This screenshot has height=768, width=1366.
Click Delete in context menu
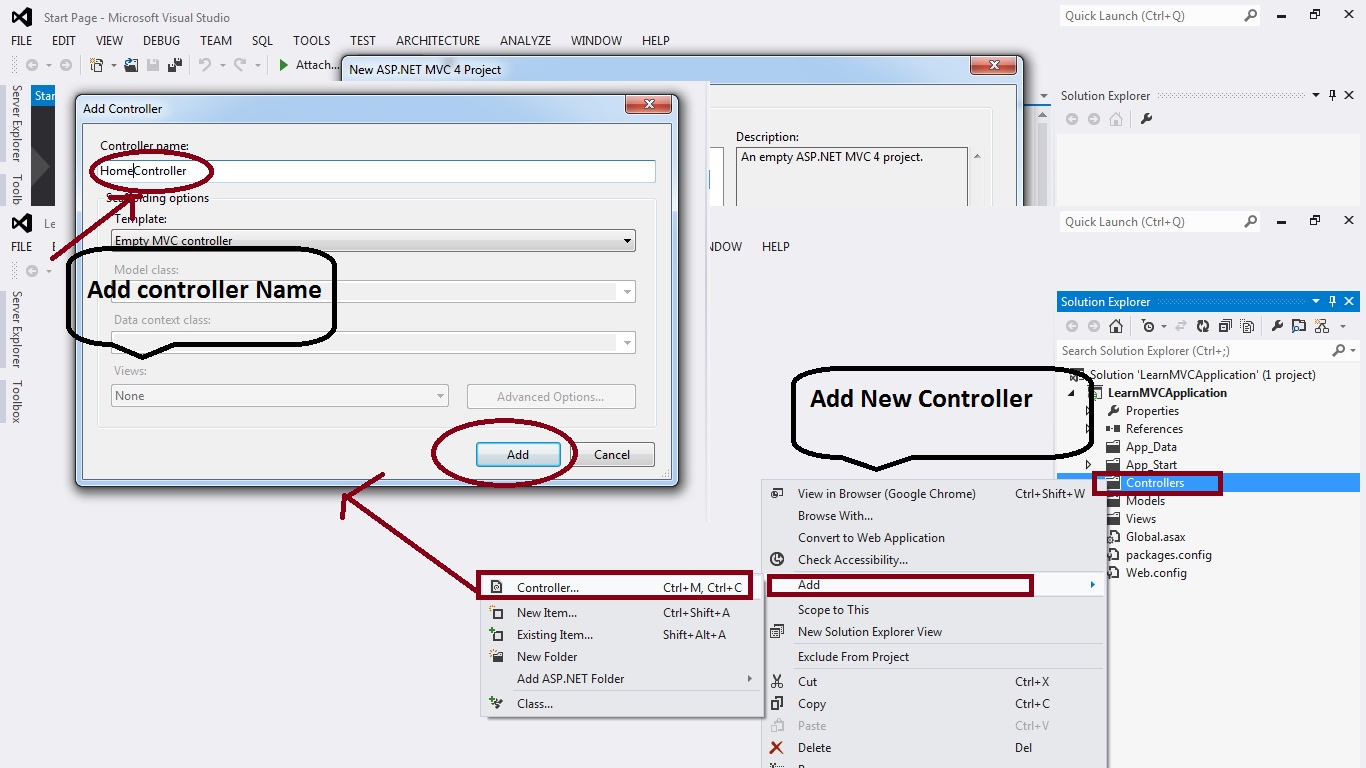coord(934,748)
